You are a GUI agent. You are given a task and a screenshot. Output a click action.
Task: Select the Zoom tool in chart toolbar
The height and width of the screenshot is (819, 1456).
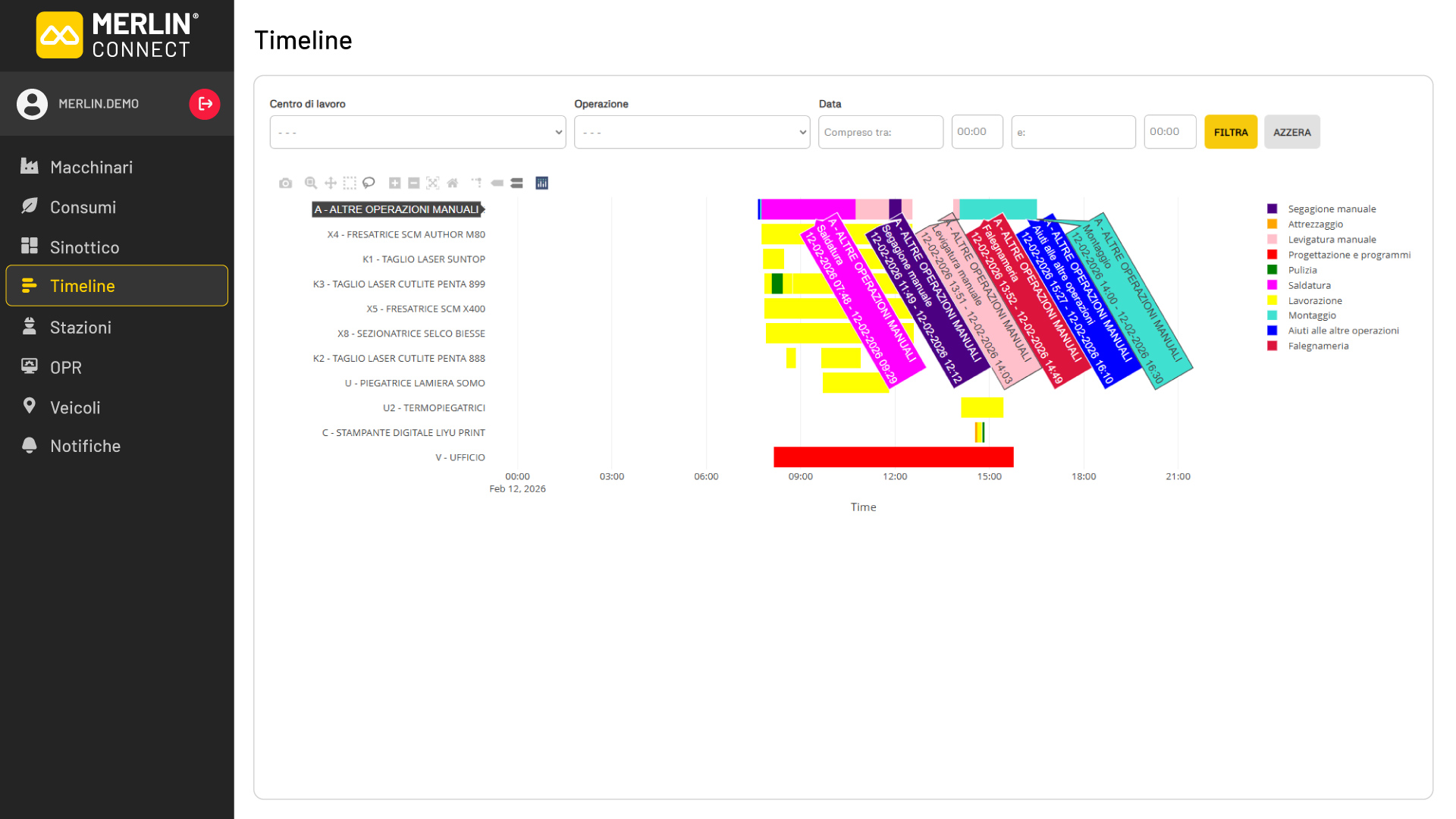(x=310, y=183)
